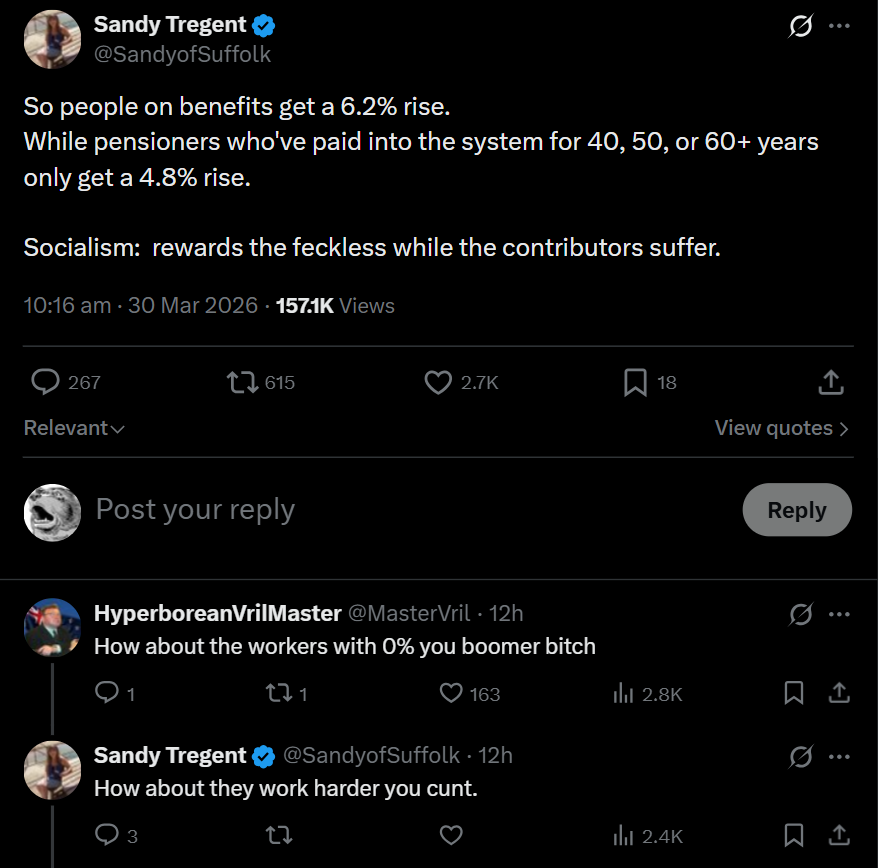
Task: Bookmark the main post with 18 bookmarks
Action: (636, 382)
